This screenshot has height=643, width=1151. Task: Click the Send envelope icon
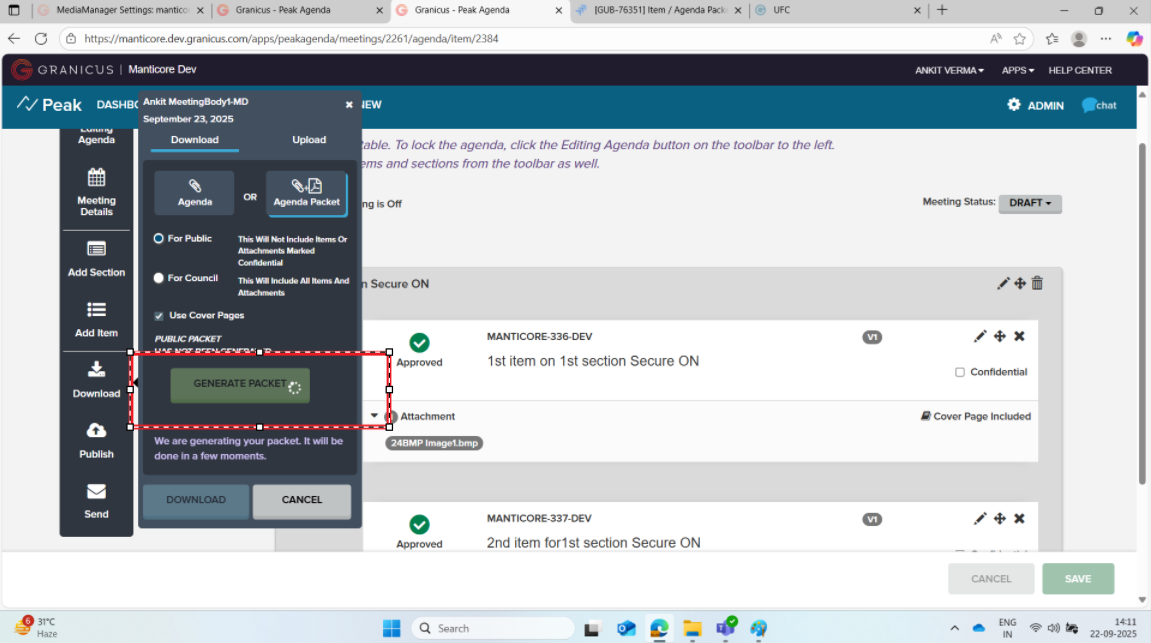96,491
